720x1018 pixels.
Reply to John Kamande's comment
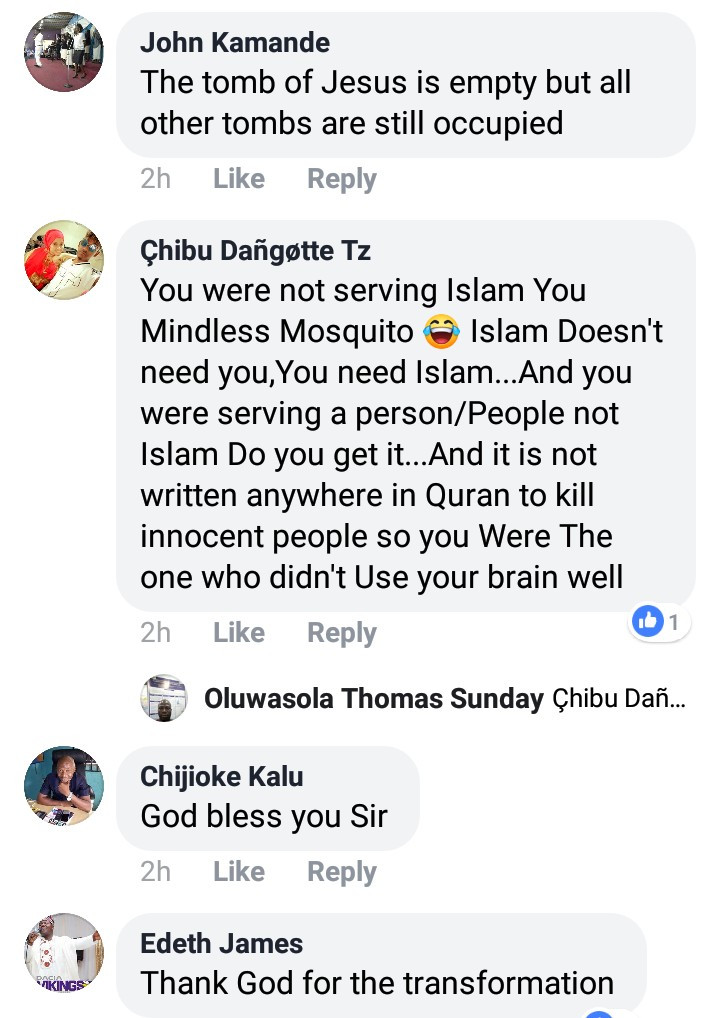tap(341, 179)
